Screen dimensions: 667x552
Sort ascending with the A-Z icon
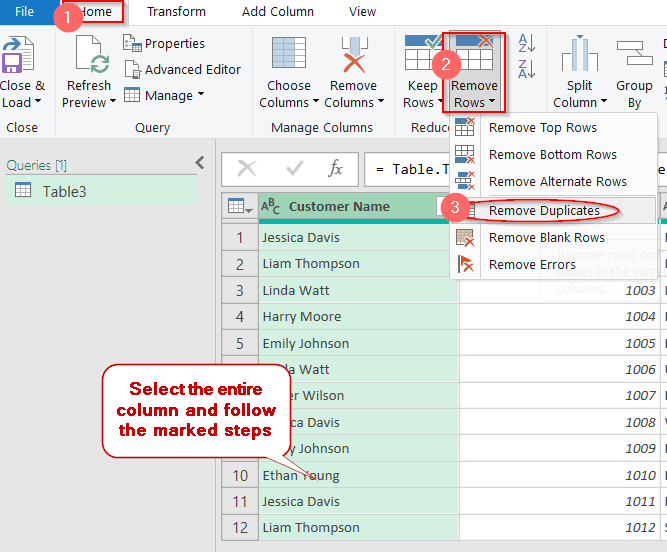(527, 43)
